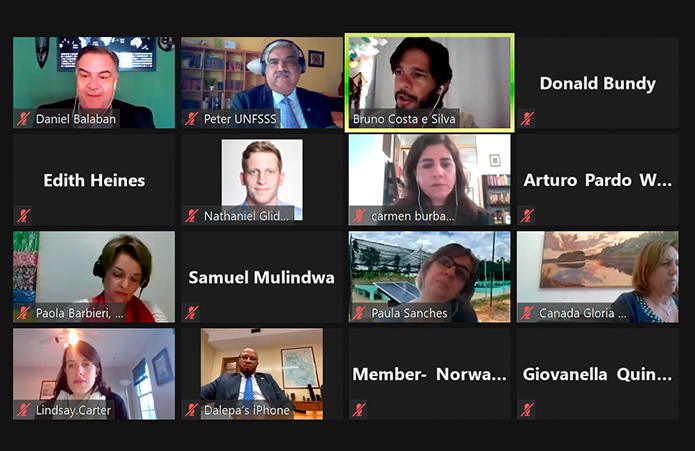This screenshot has height=451, width=695.
Task: Click Samuel Mulindwa's muted mic icon
Action: pyautogui.click(x=191, y=313)
